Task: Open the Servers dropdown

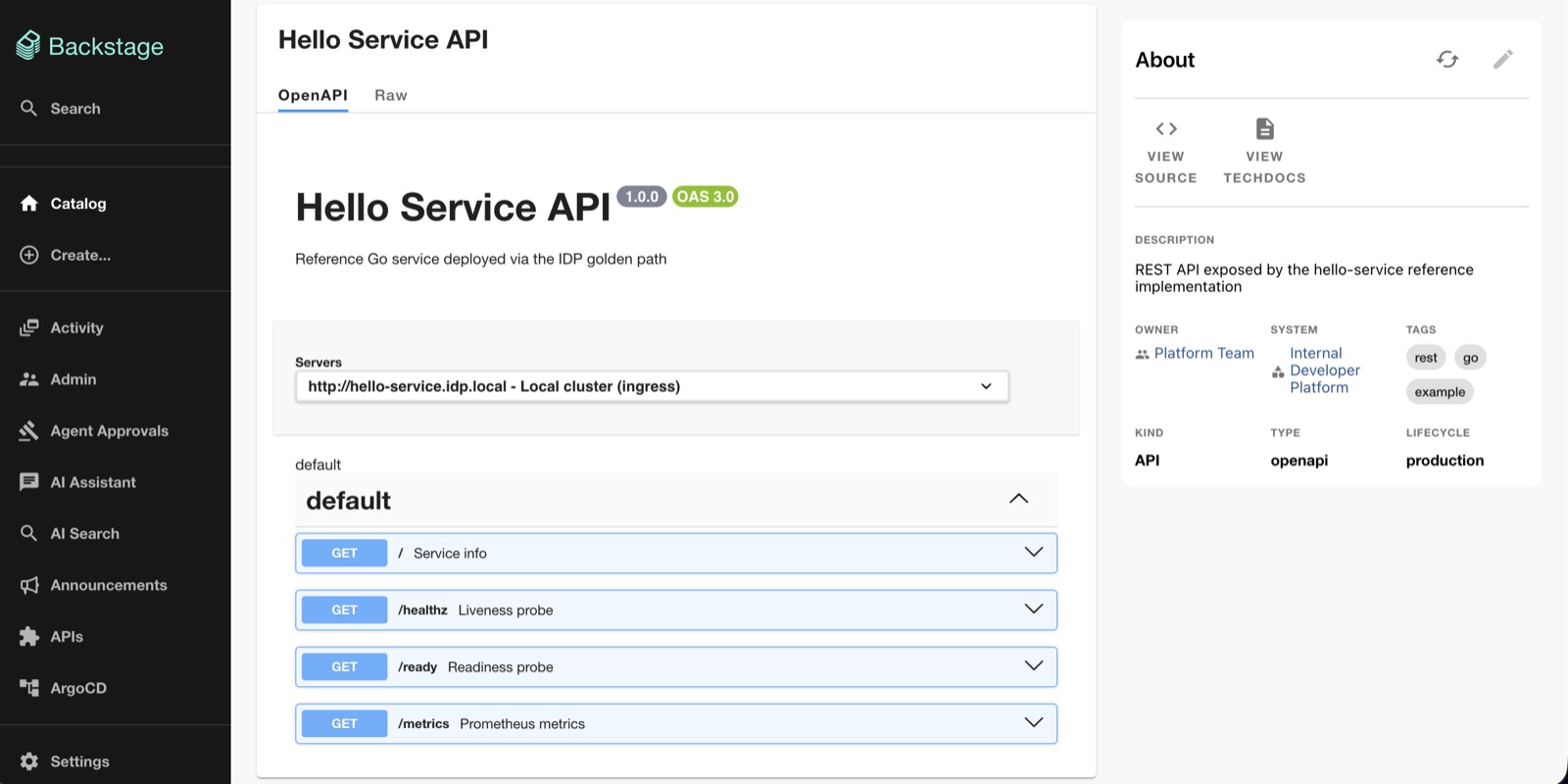Action: (x=652, y=386)
